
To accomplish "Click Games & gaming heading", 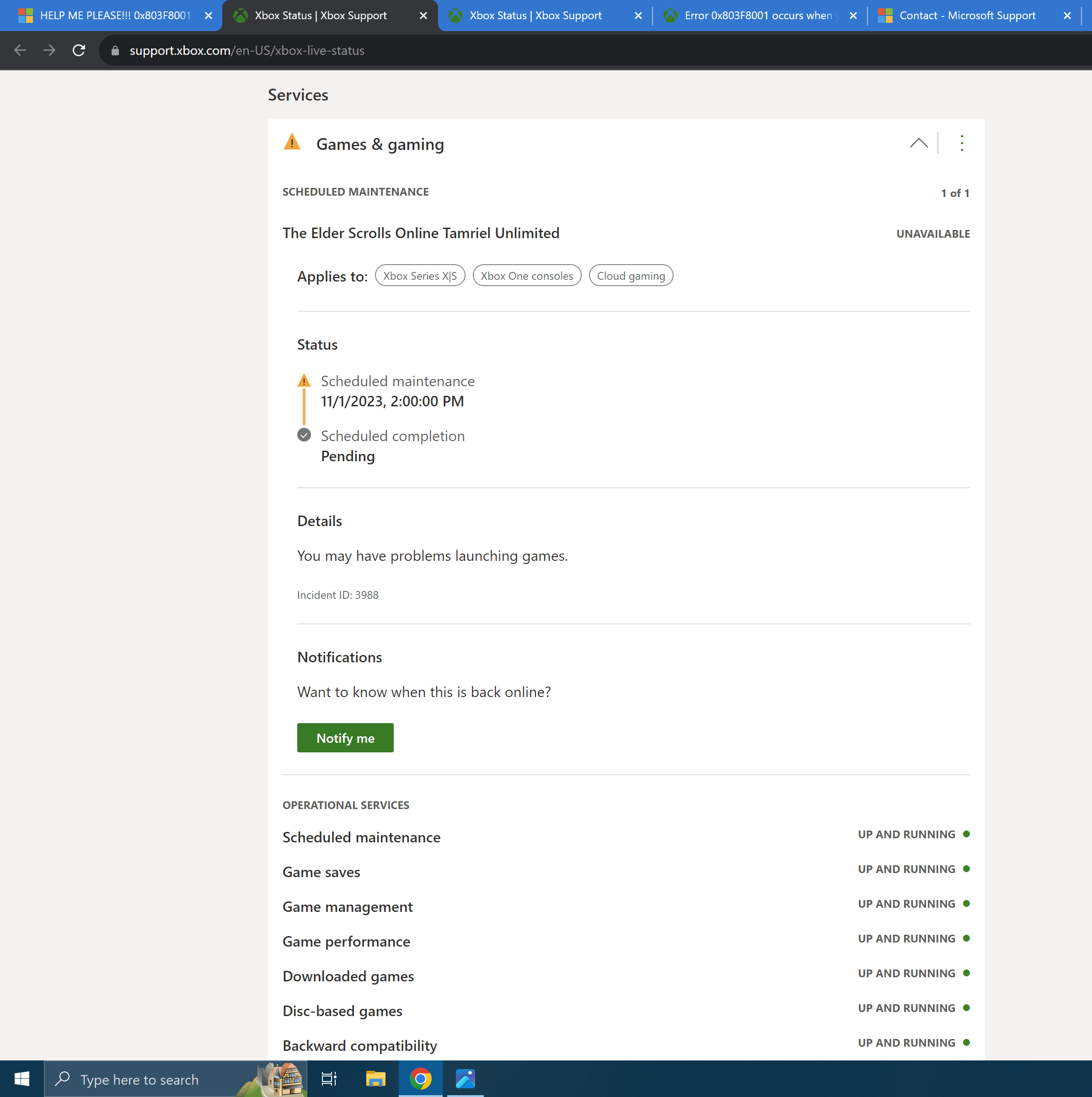I will point(380,144).
